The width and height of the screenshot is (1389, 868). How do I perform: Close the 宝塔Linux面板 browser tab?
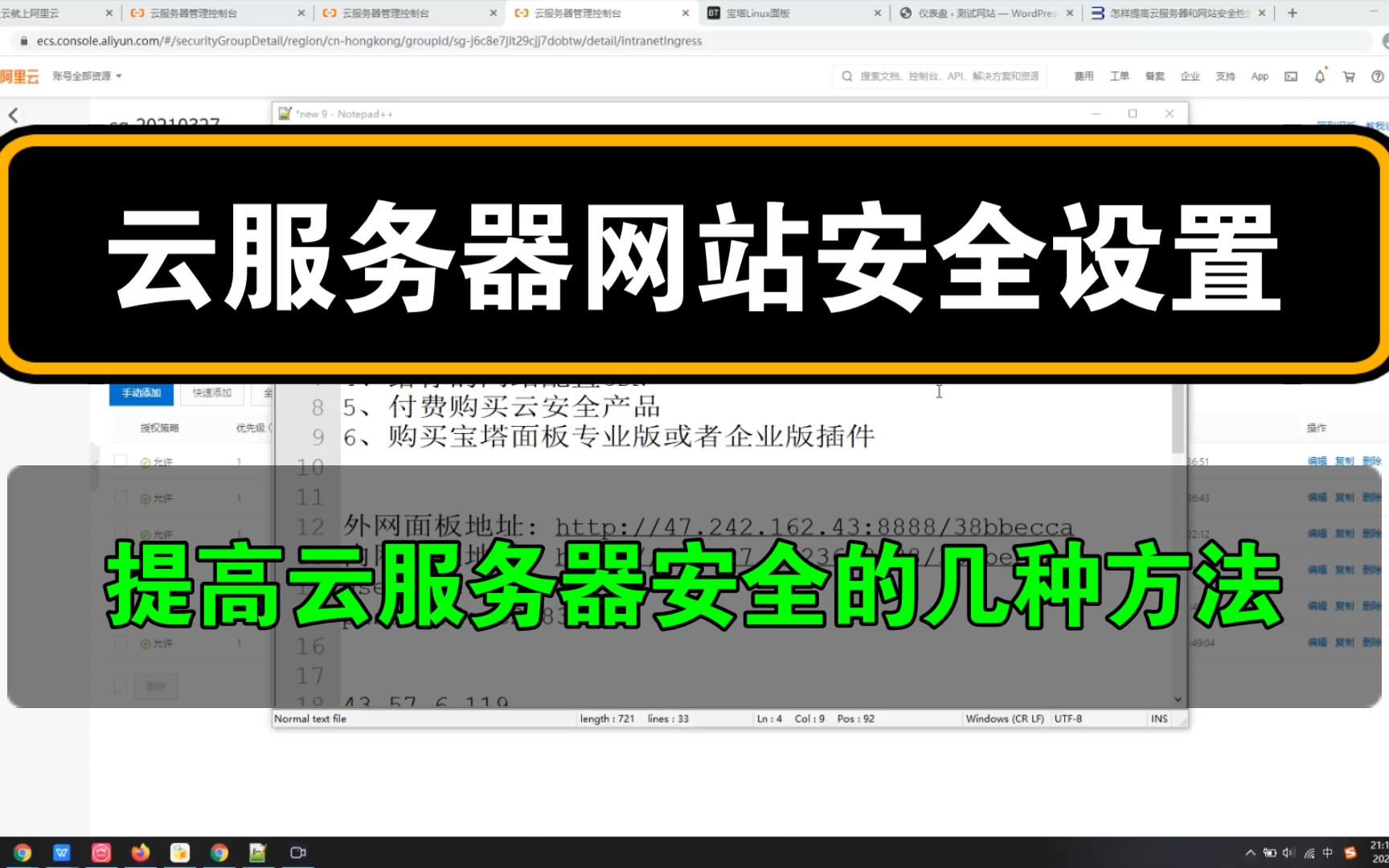click(878, 13)
